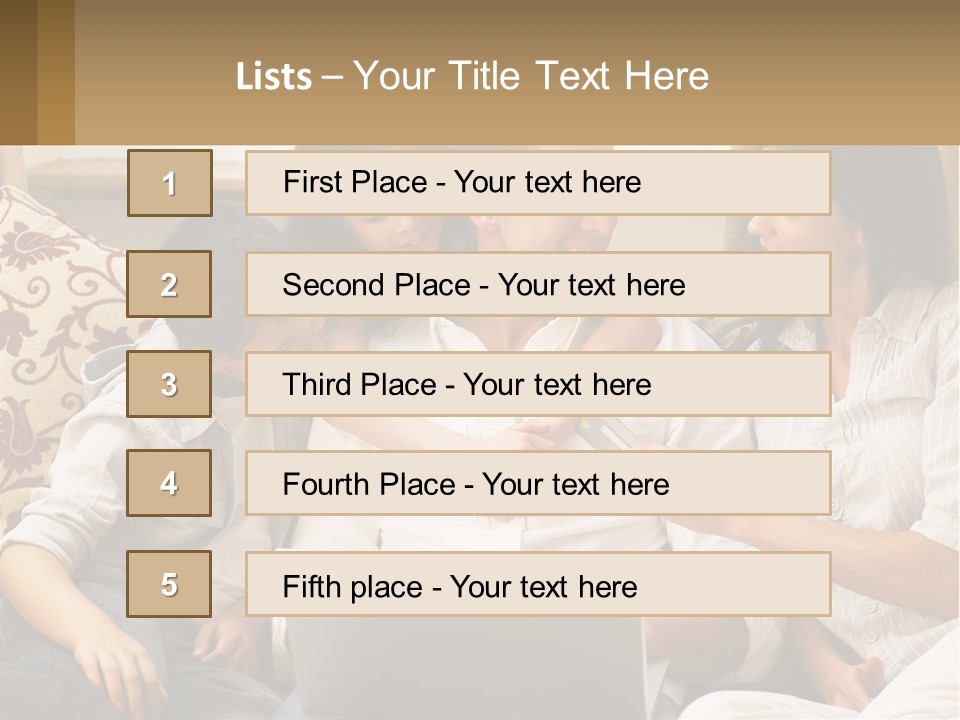Click the number 1 box
The height and width of the screenshot is (720, 960).
[169, 183]
